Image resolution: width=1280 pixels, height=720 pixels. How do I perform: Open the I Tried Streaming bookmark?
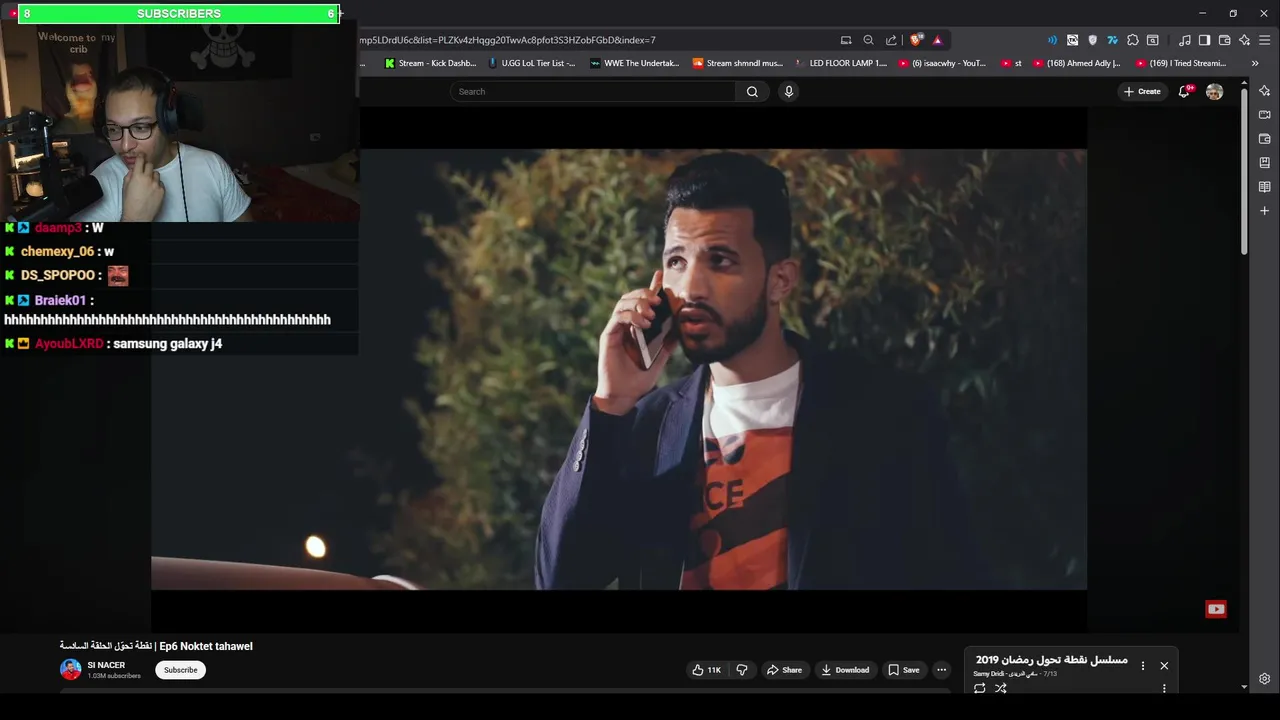1181,63
